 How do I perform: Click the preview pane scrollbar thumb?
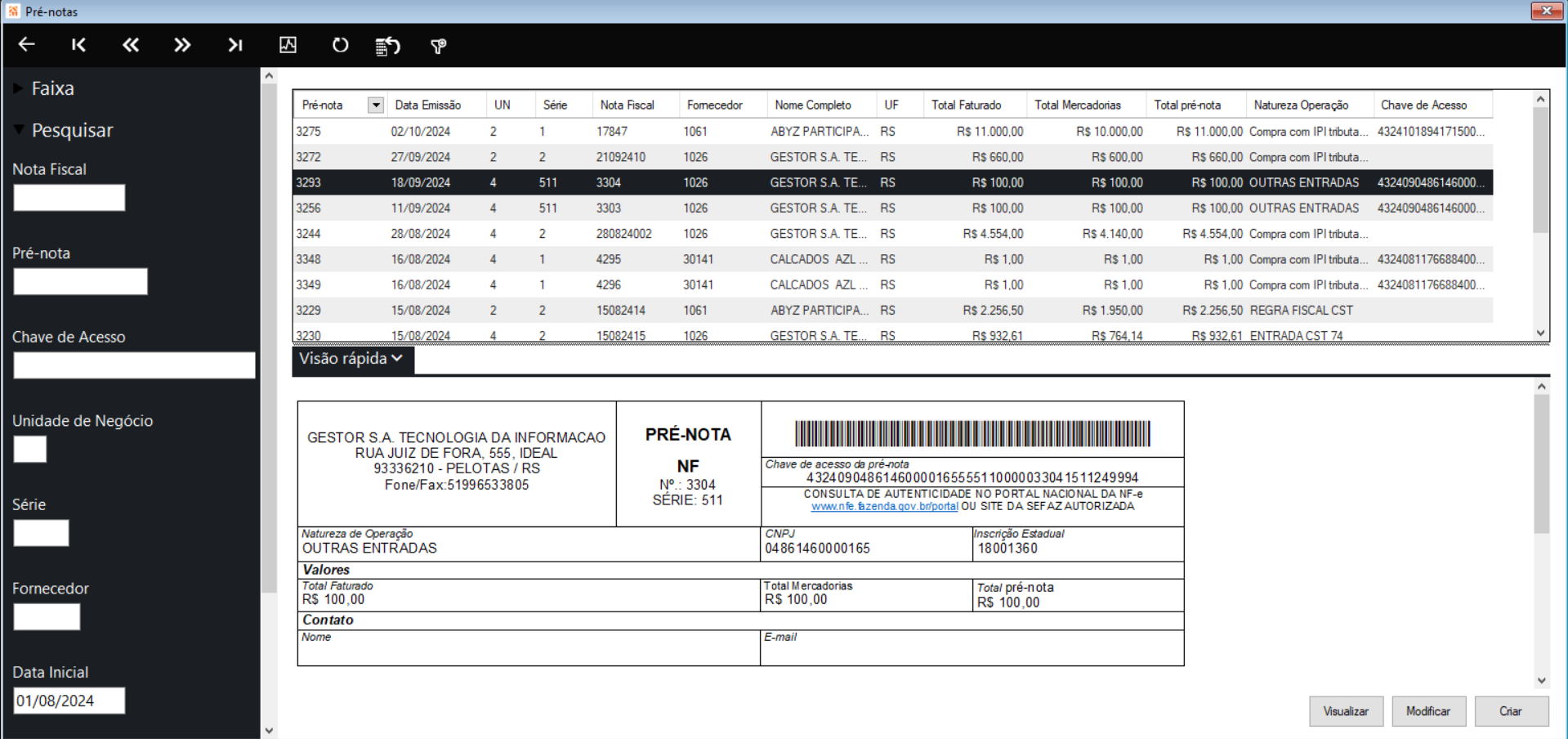[1542, 464]
